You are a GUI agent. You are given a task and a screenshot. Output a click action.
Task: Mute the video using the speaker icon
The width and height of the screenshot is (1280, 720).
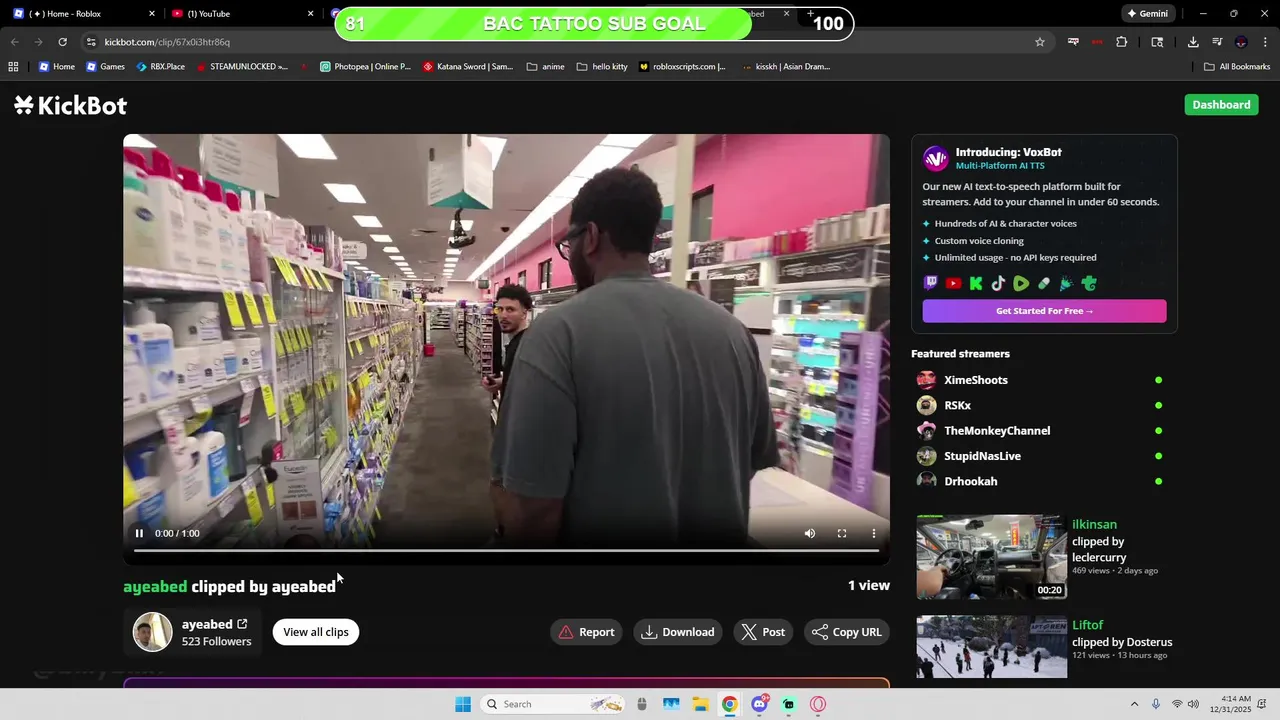(810, 533)
